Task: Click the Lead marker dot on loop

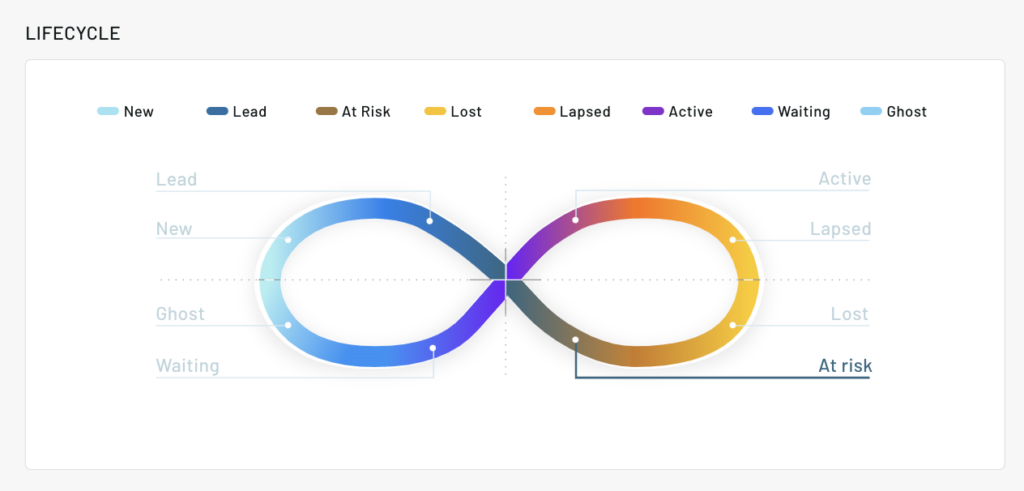Action: [430, 220]
